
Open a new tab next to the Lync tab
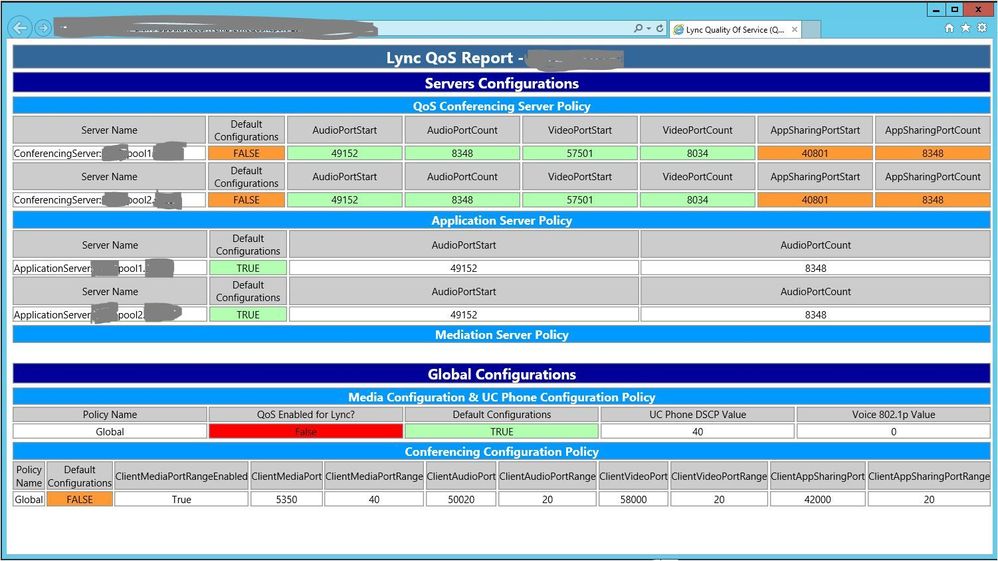click(x=811, y=29)
